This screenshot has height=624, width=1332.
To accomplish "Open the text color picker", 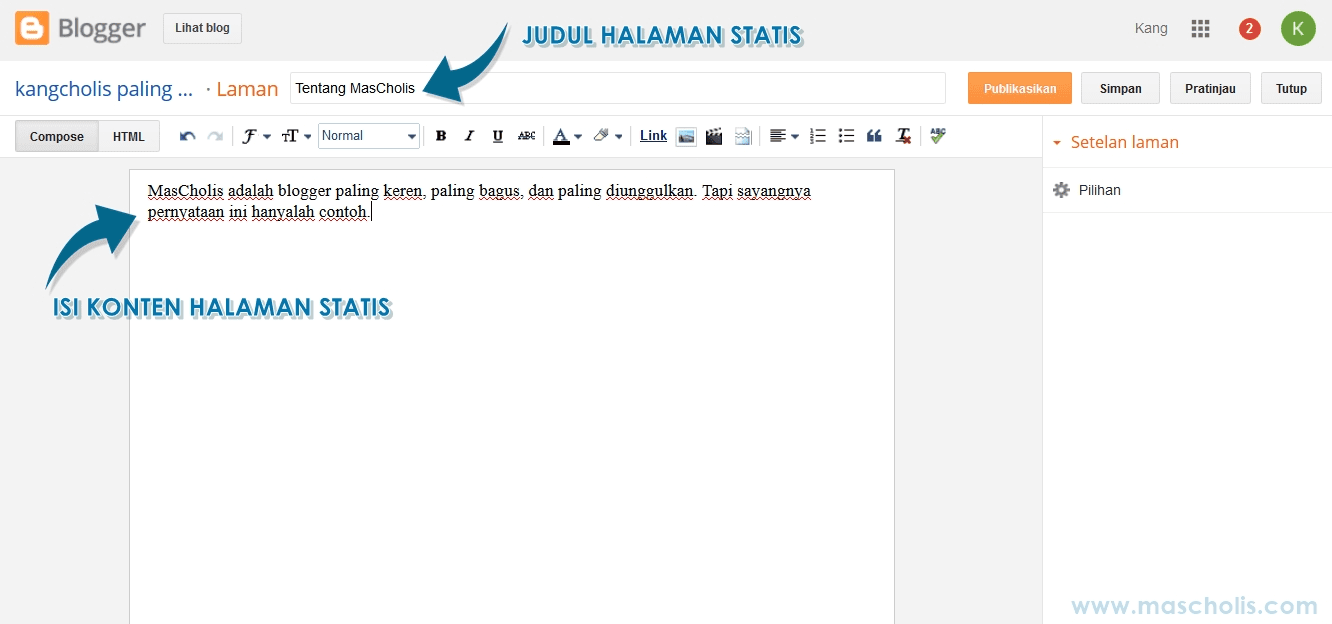I will tap(563, 135).
